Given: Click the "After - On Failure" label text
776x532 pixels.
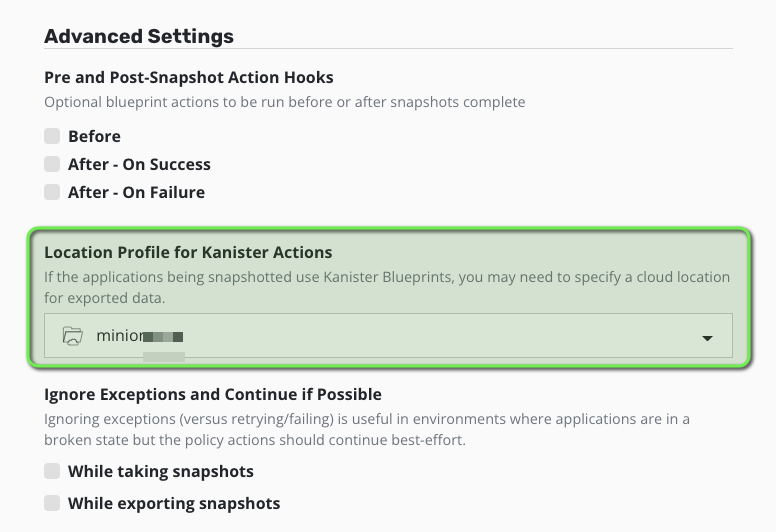Looking at the screenshot, I should pos(136,192).
